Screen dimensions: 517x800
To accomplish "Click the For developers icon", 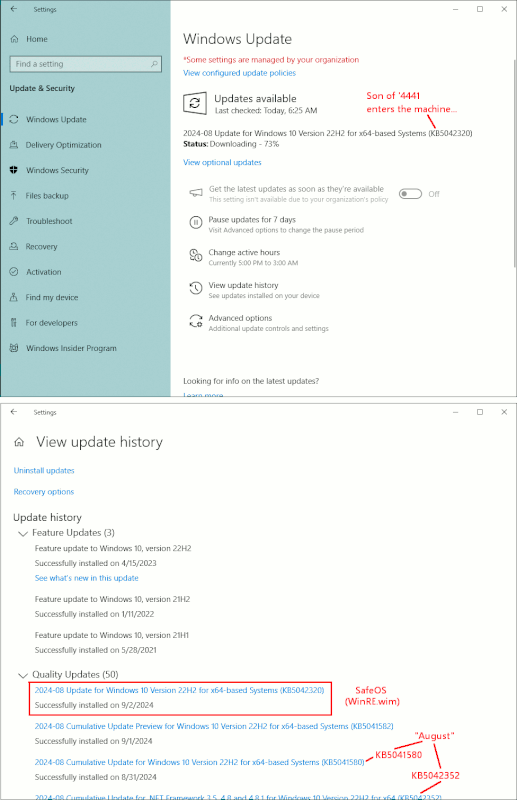I will (x=14, y=322).
